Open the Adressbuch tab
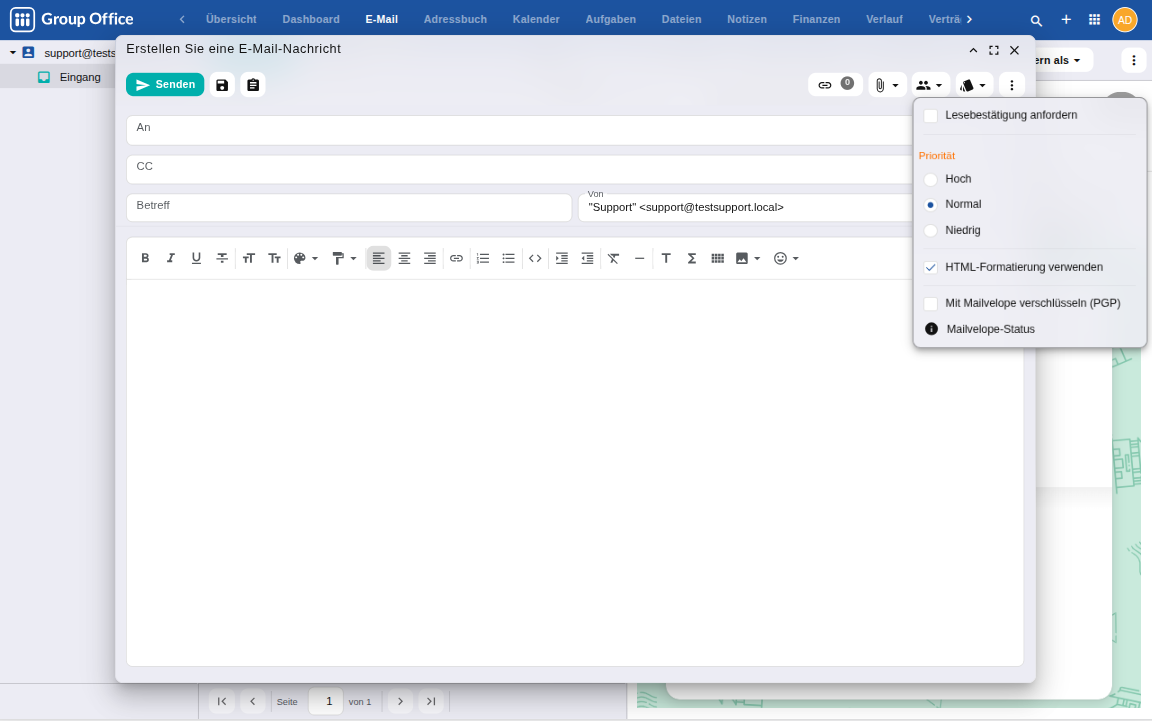 point(455,20)
